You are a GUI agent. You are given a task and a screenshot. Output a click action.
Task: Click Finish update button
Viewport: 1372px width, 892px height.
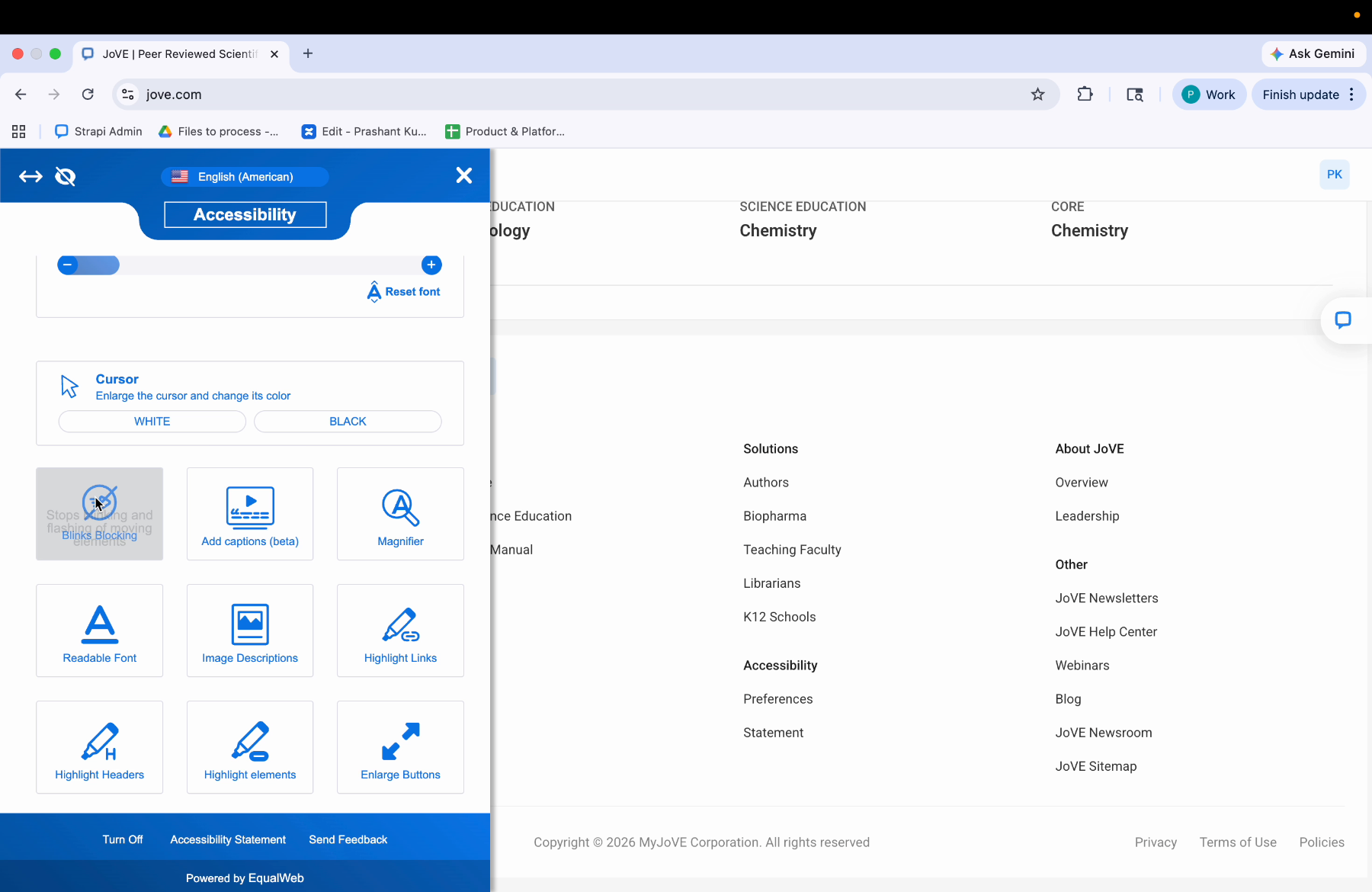[x=1300, y=95]
